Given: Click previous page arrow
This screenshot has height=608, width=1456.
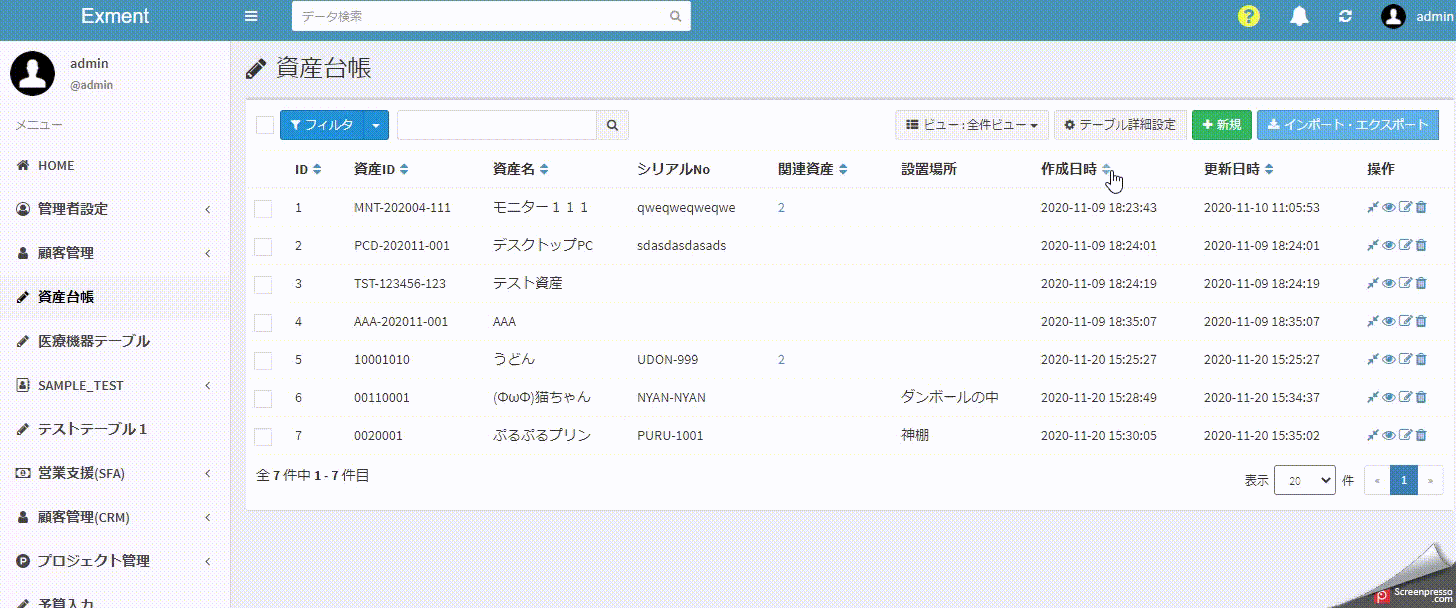Looking at the screenshot, I should (1378, 480).
